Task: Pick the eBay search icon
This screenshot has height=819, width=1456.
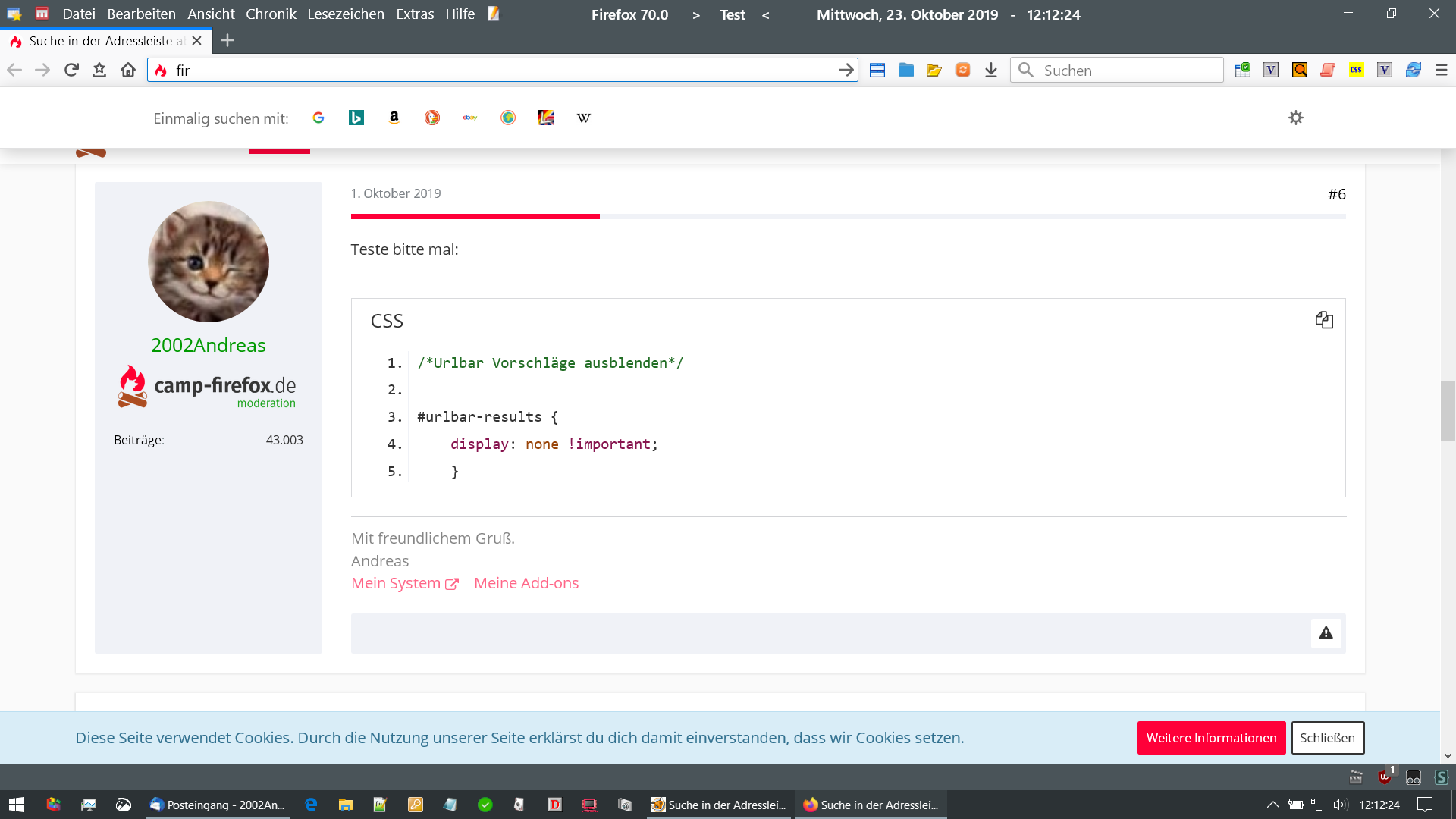Action: (469, 118)
